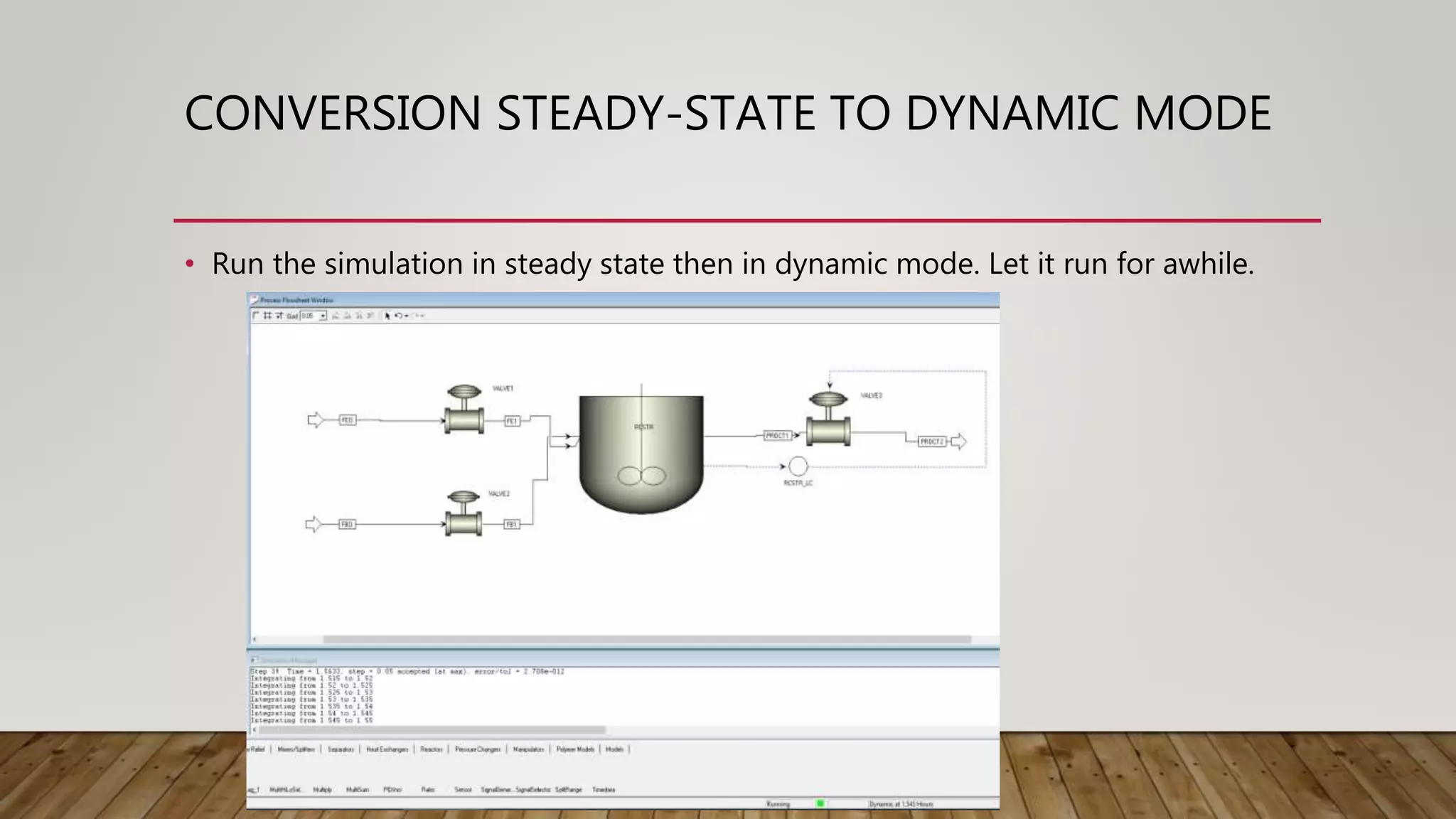The image size is (1456, 819).
Task: Select the pointer arrow tool in toolbar
Action: tap(387, 316)
